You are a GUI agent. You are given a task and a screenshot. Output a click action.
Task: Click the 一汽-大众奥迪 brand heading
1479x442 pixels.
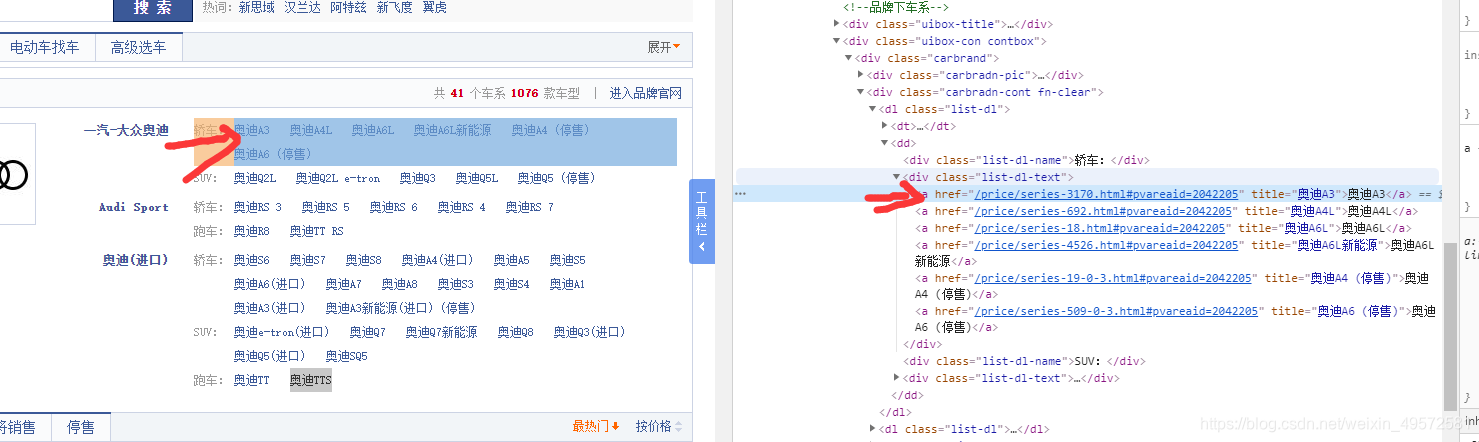pyautogui.click(x=127, y=130)
